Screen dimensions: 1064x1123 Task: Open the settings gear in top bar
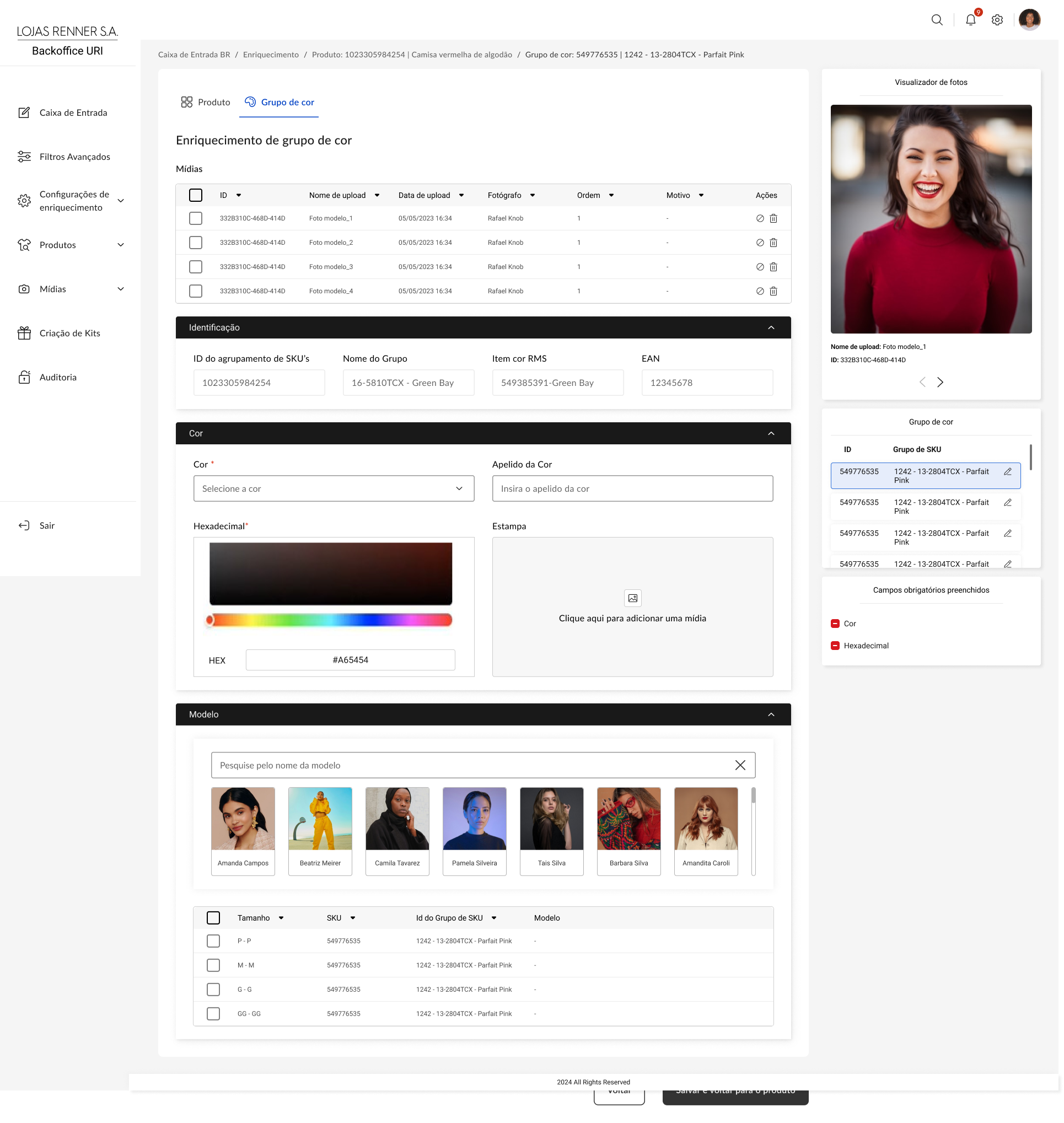(x=997, y=20)
